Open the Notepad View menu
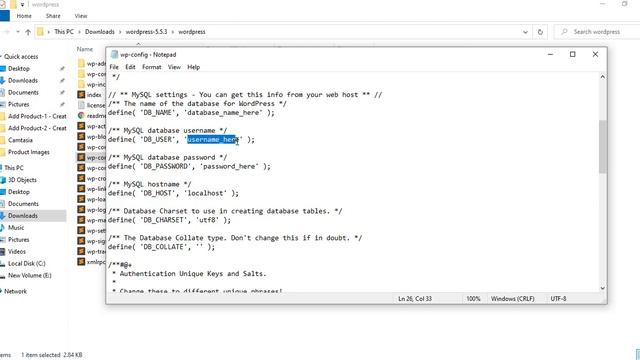Viewport: 640px width, 360px height. click(174, 67)
